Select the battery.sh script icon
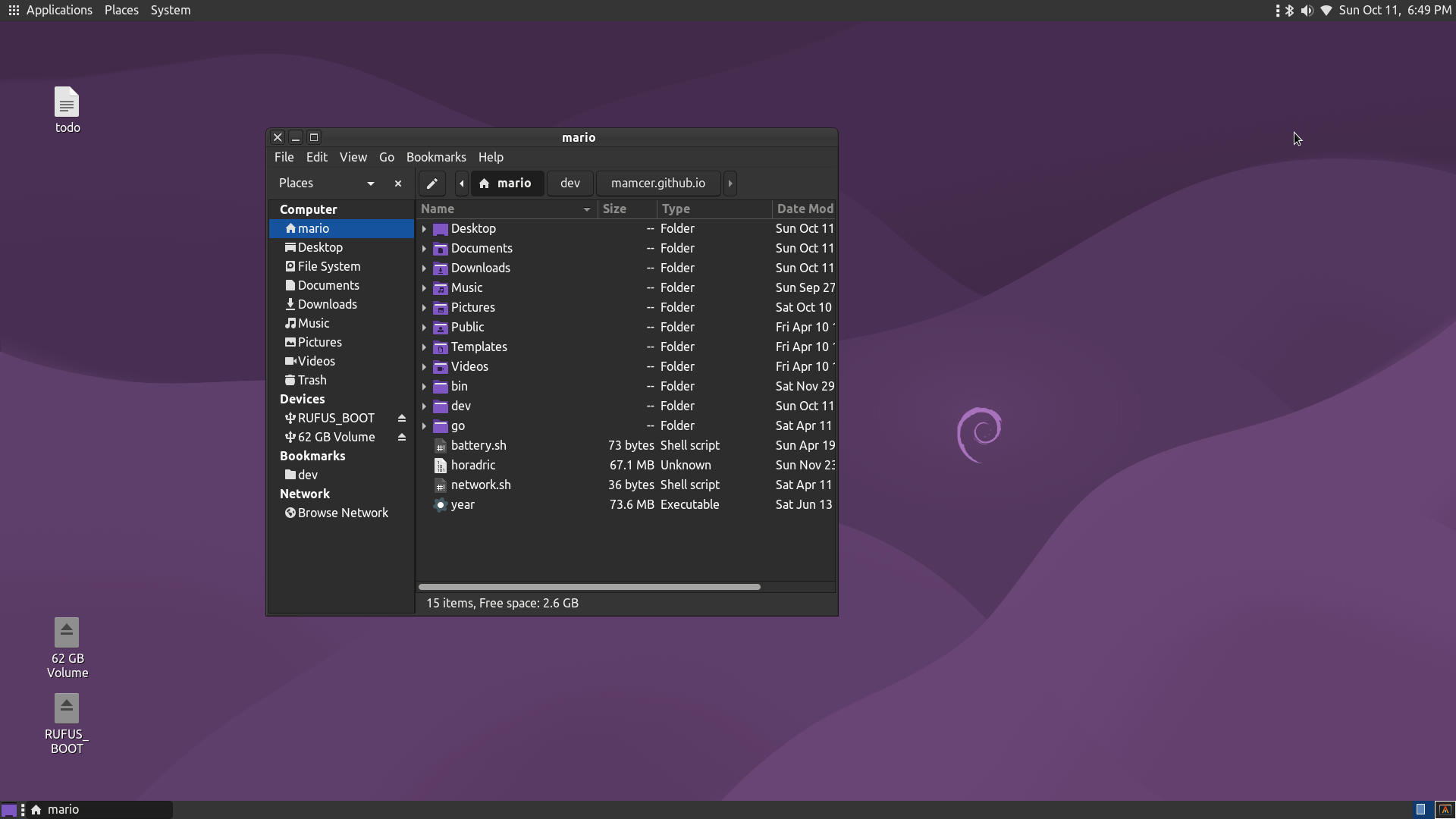The image size is (1456, 819). 441,446
